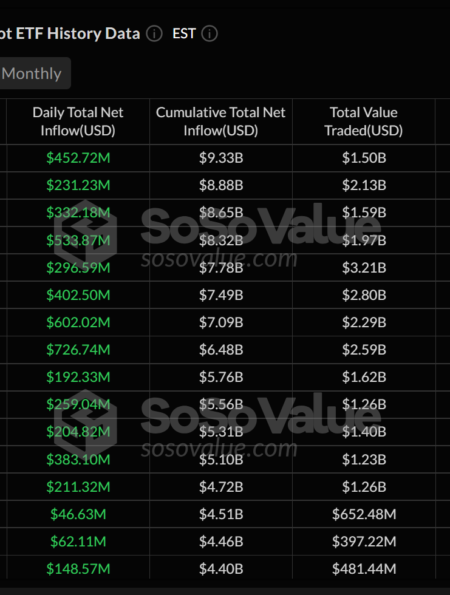Select the $62.11M daily inflow cell
The height and width of the screenshot is (595, 450).
[x=78, y=541]
